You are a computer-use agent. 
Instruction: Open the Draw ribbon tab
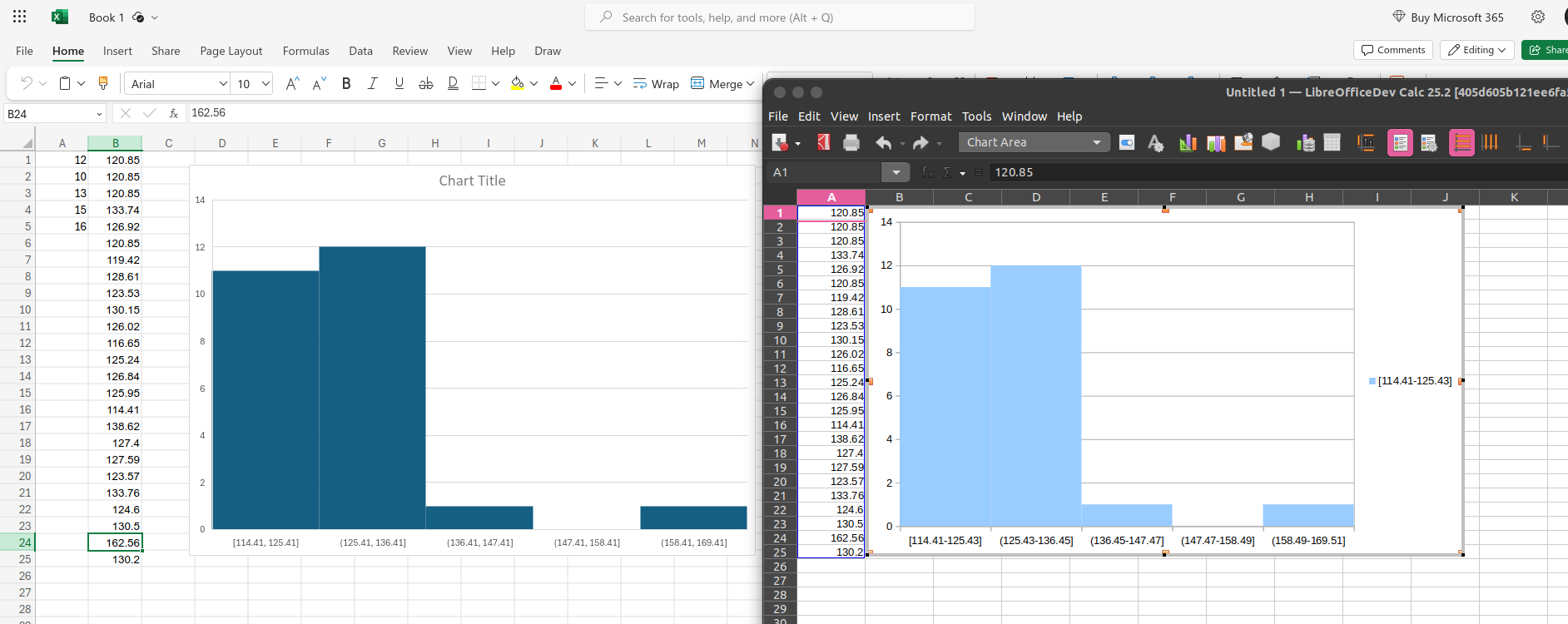(x=548, y=51)
